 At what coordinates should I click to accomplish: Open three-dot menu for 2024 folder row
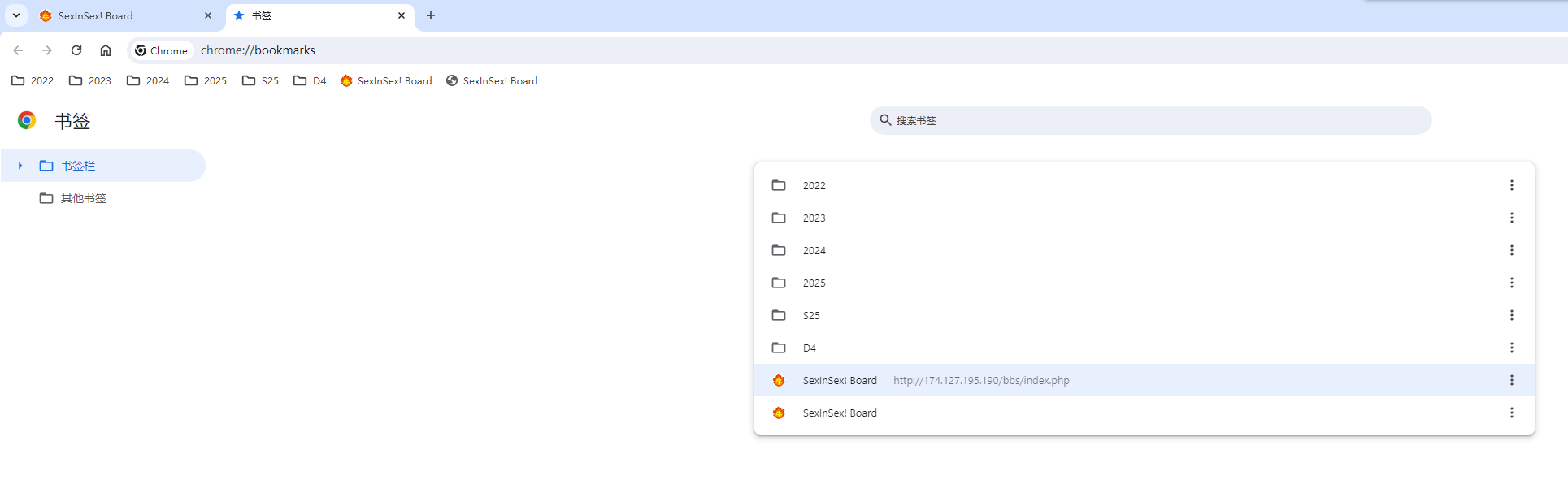click(1511, 250)
